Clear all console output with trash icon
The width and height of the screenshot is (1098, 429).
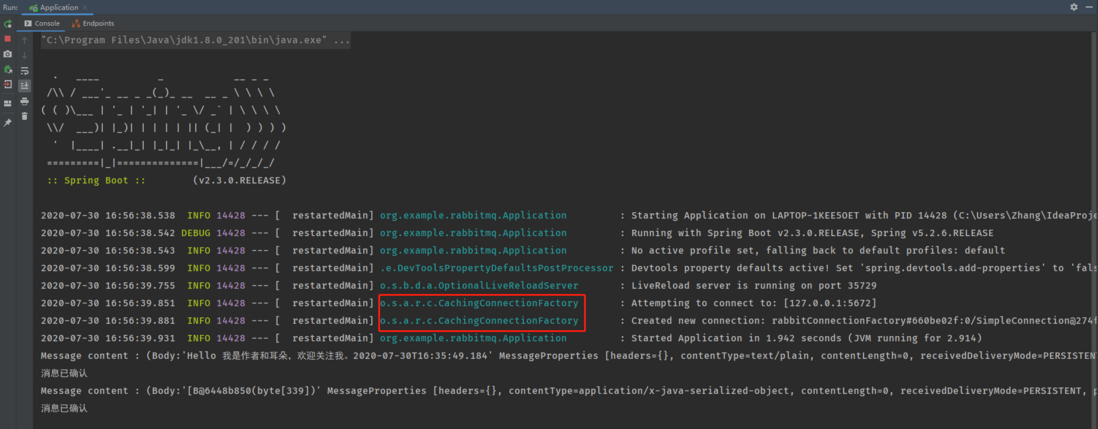point(25,116)
